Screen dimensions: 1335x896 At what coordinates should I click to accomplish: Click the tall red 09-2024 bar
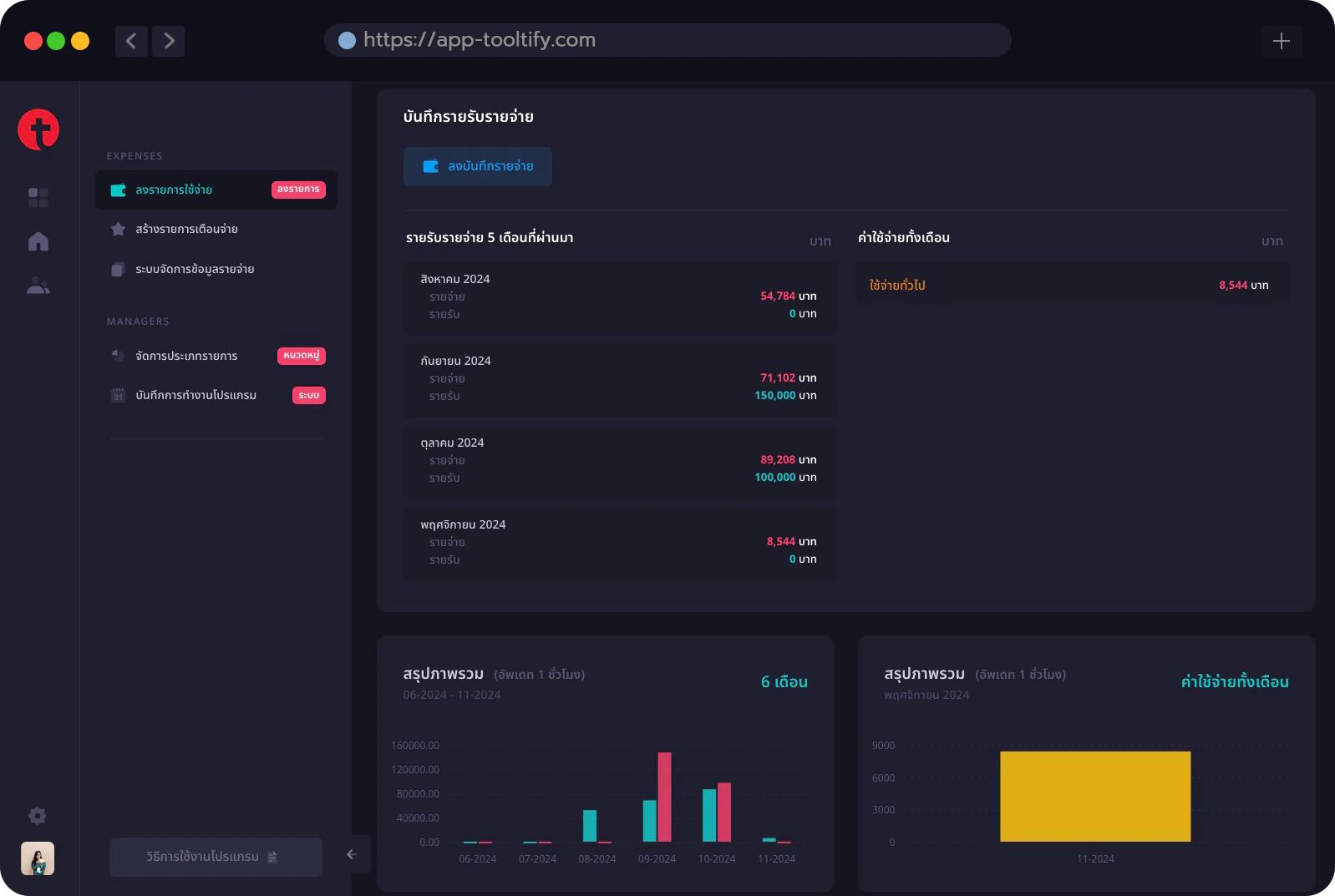point(665,797)
